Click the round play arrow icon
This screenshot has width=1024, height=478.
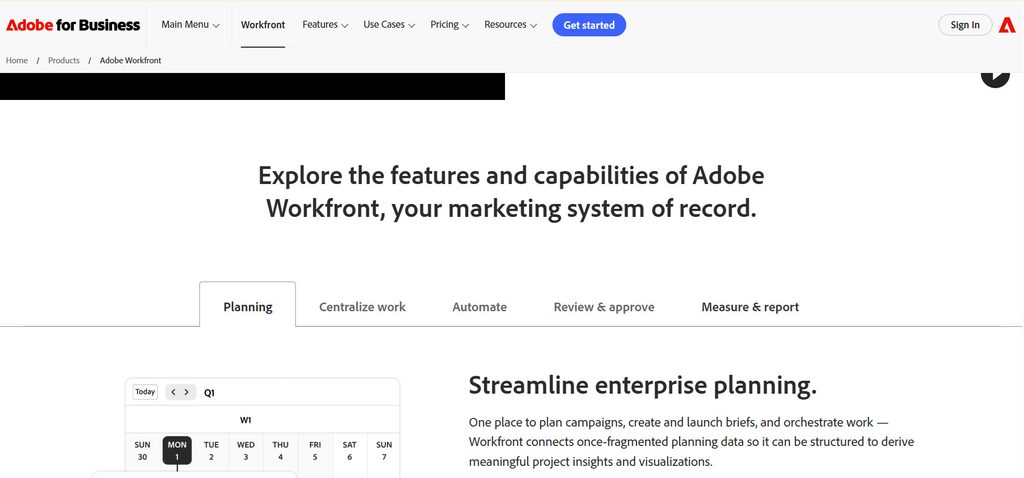click(995, 77)
